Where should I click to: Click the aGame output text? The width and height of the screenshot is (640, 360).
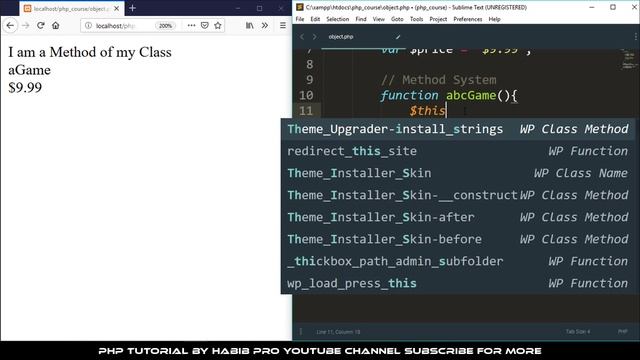click(29, 70)
